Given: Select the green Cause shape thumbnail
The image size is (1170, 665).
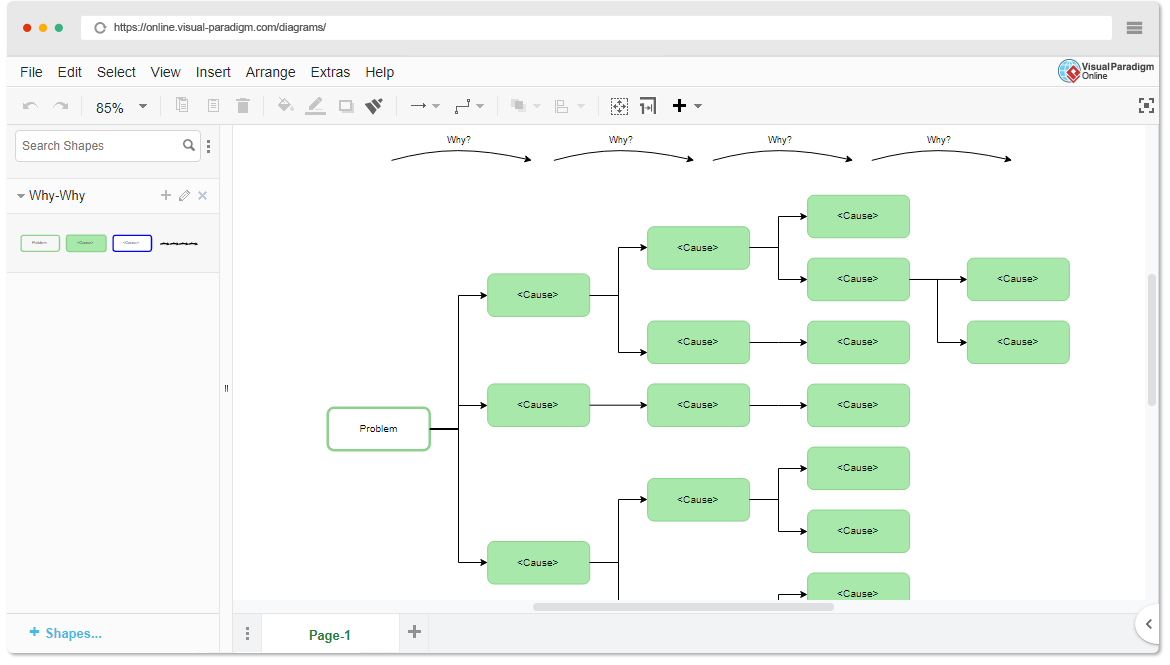Looking at the screenshot, I should 86,243.
